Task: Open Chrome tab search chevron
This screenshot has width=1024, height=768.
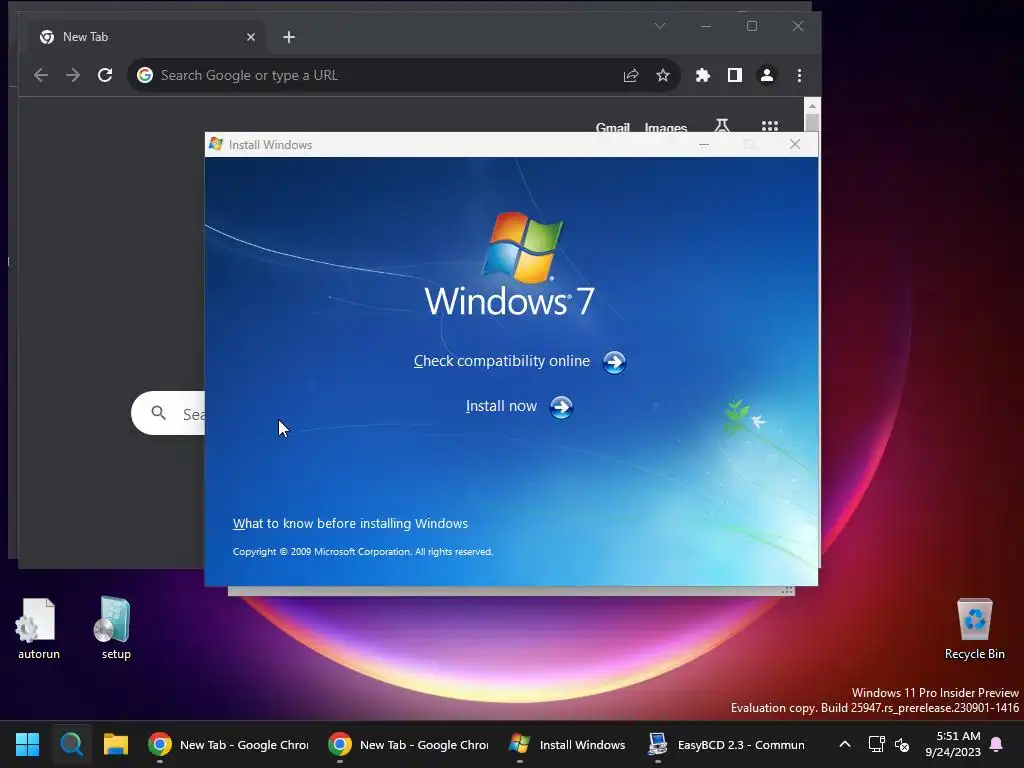Action: tap(660, 26)
